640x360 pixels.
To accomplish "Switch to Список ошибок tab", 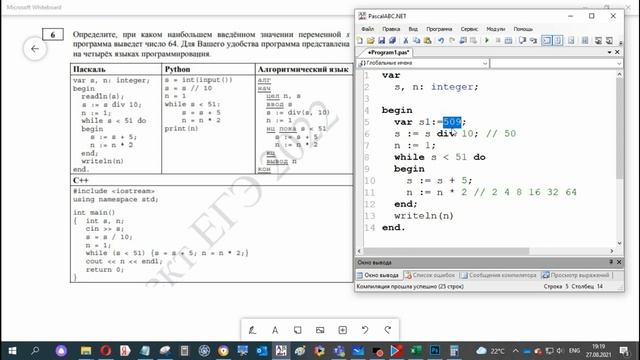I will pyautogui.click(x=430, y=275).
